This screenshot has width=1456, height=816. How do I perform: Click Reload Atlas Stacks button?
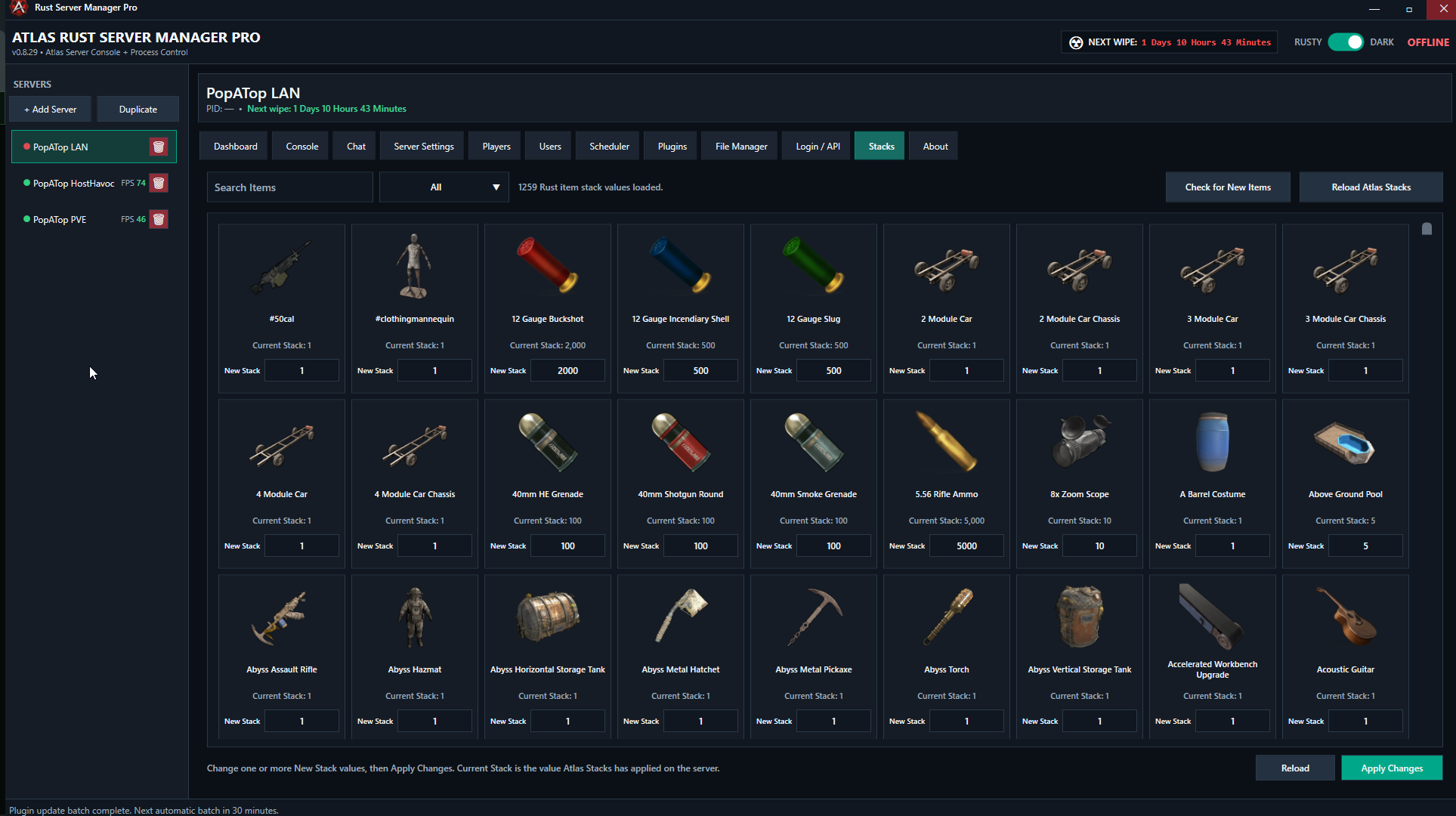tap(1371, 187)
